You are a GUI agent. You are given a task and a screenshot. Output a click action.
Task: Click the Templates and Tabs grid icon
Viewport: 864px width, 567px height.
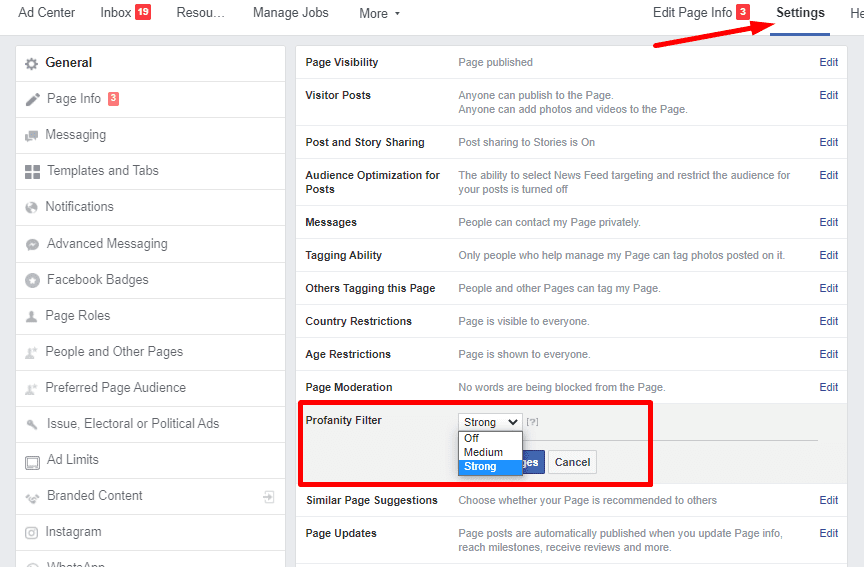click(x=33, y=172)
